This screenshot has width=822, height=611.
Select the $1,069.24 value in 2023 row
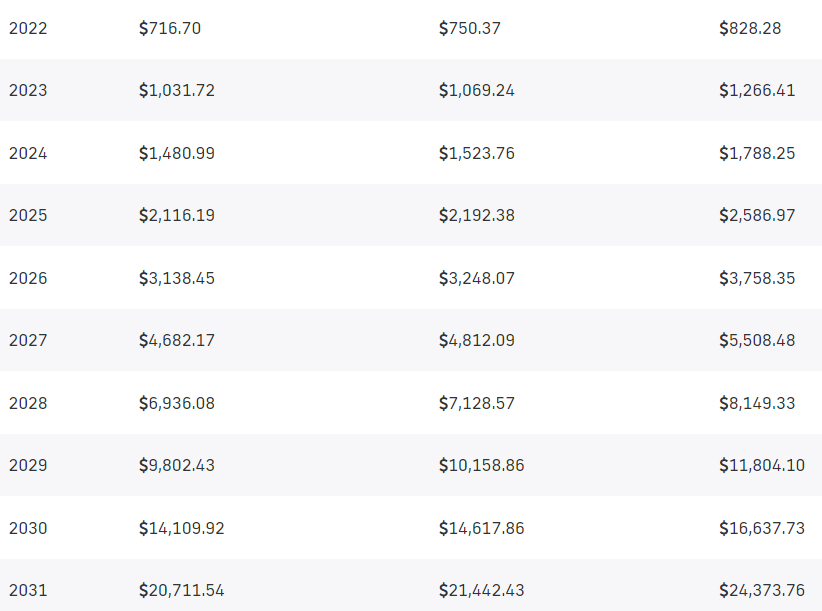point(477,91)
